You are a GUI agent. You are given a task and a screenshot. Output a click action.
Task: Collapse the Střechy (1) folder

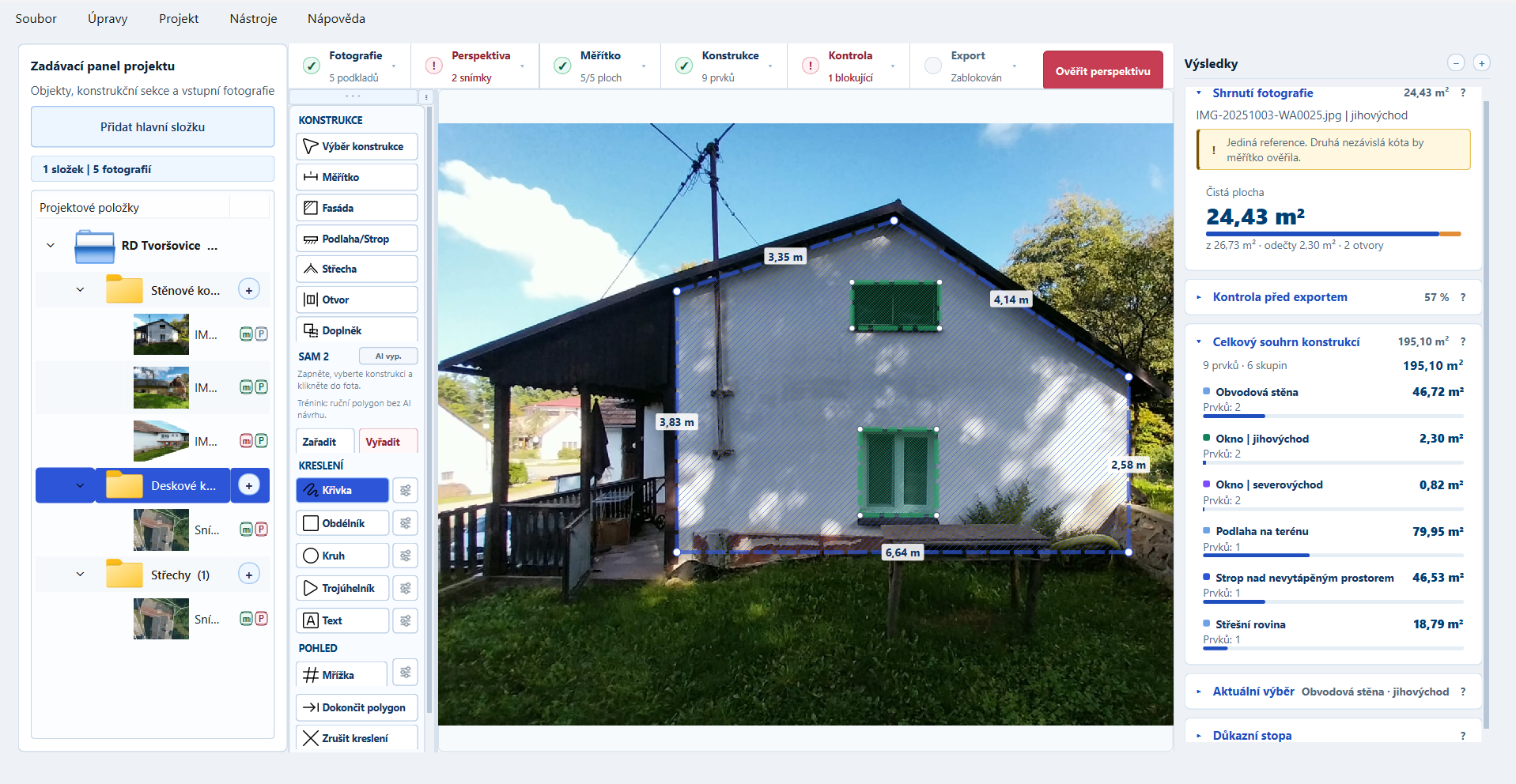point(80,575)
